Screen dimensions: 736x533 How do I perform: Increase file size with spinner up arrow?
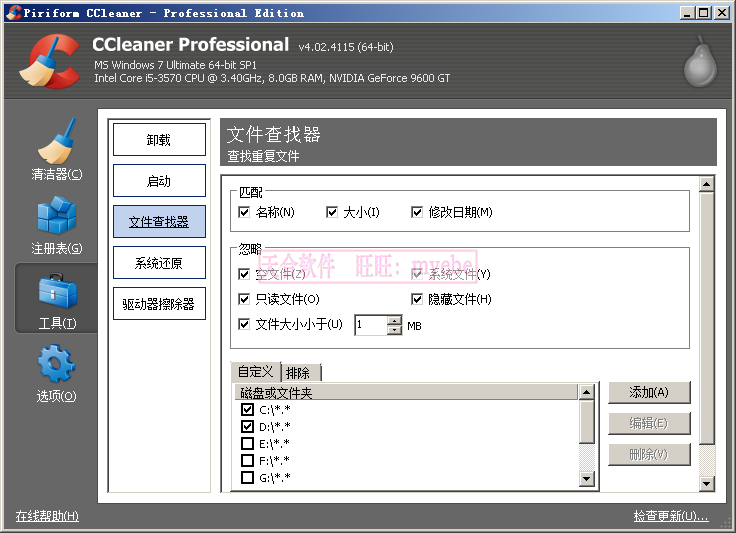pos(395,320)
